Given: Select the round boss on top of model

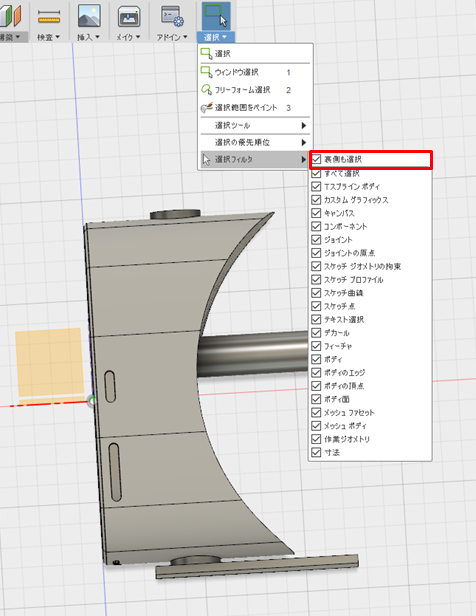Looking at the screenshot, I should point(175,214).
